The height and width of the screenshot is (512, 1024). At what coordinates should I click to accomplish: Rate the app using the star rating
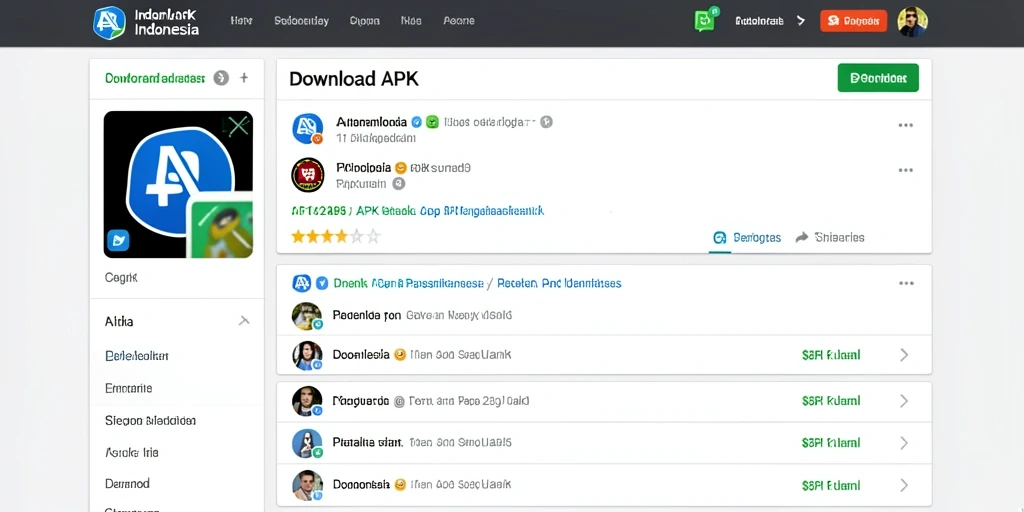point(336,236)
